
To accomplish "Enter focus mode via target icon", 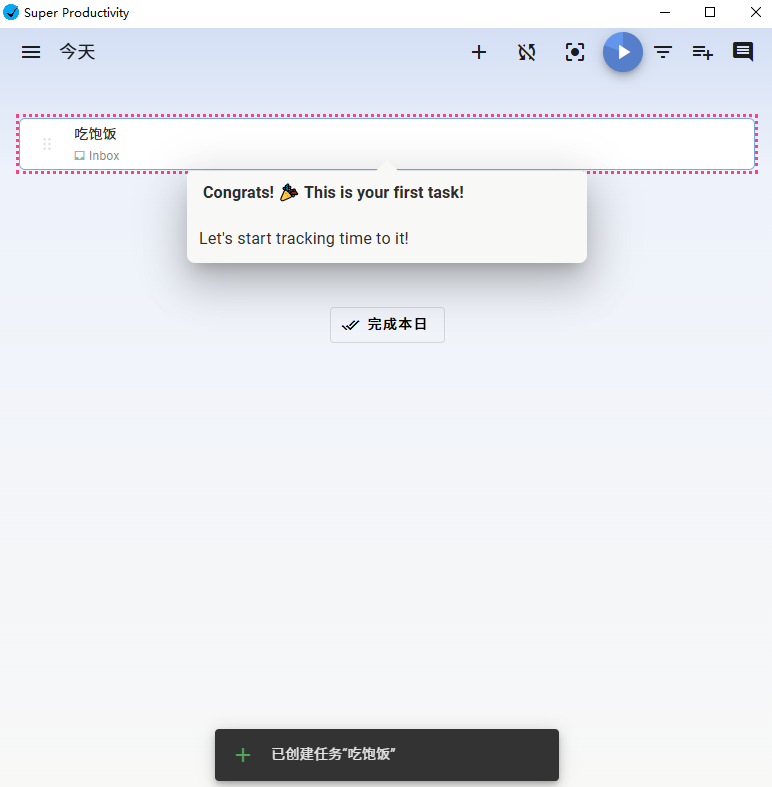I will point(575,52).
